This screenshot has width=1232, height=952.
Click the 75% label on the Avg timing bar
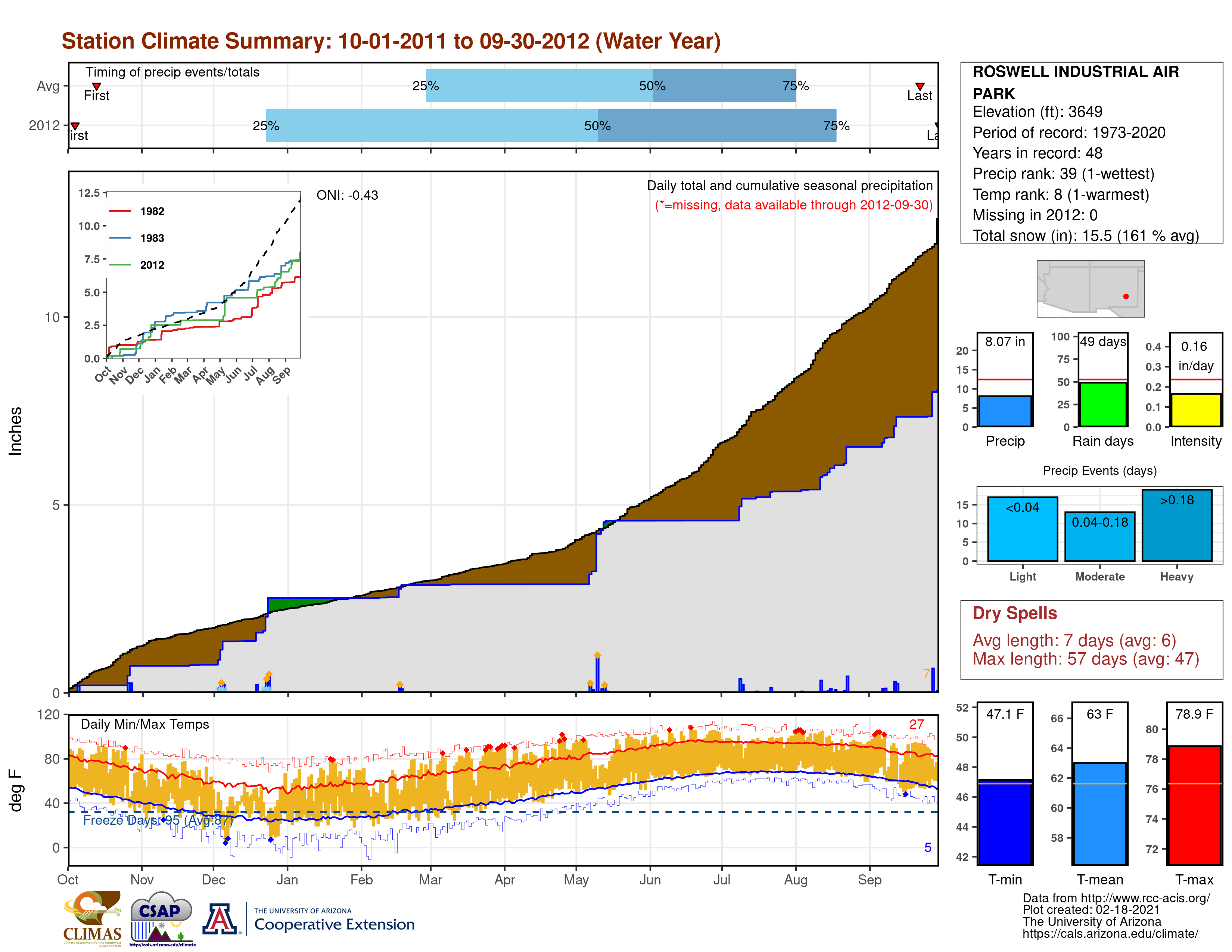click(x=795, y=86)
